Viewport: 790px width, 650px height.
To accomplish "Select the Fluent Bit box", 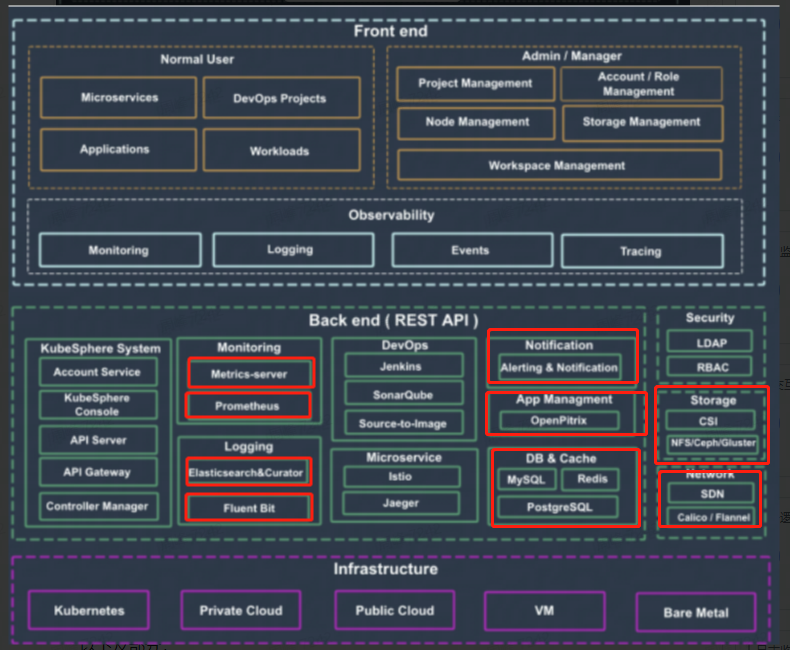I will [x=249, y=508].
